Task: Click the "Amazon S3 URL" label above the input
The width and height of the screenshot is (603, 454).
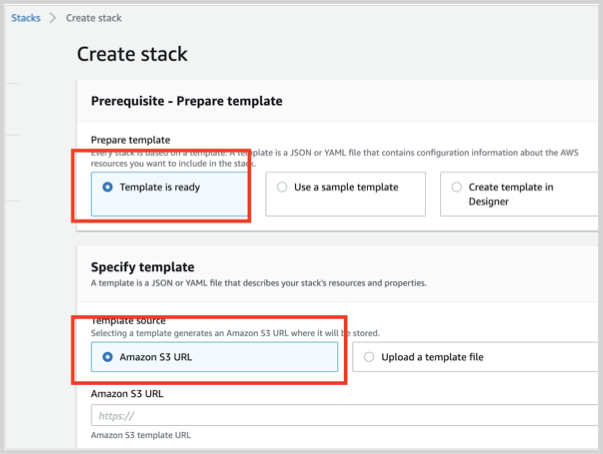Action: (x=126, y=395)
